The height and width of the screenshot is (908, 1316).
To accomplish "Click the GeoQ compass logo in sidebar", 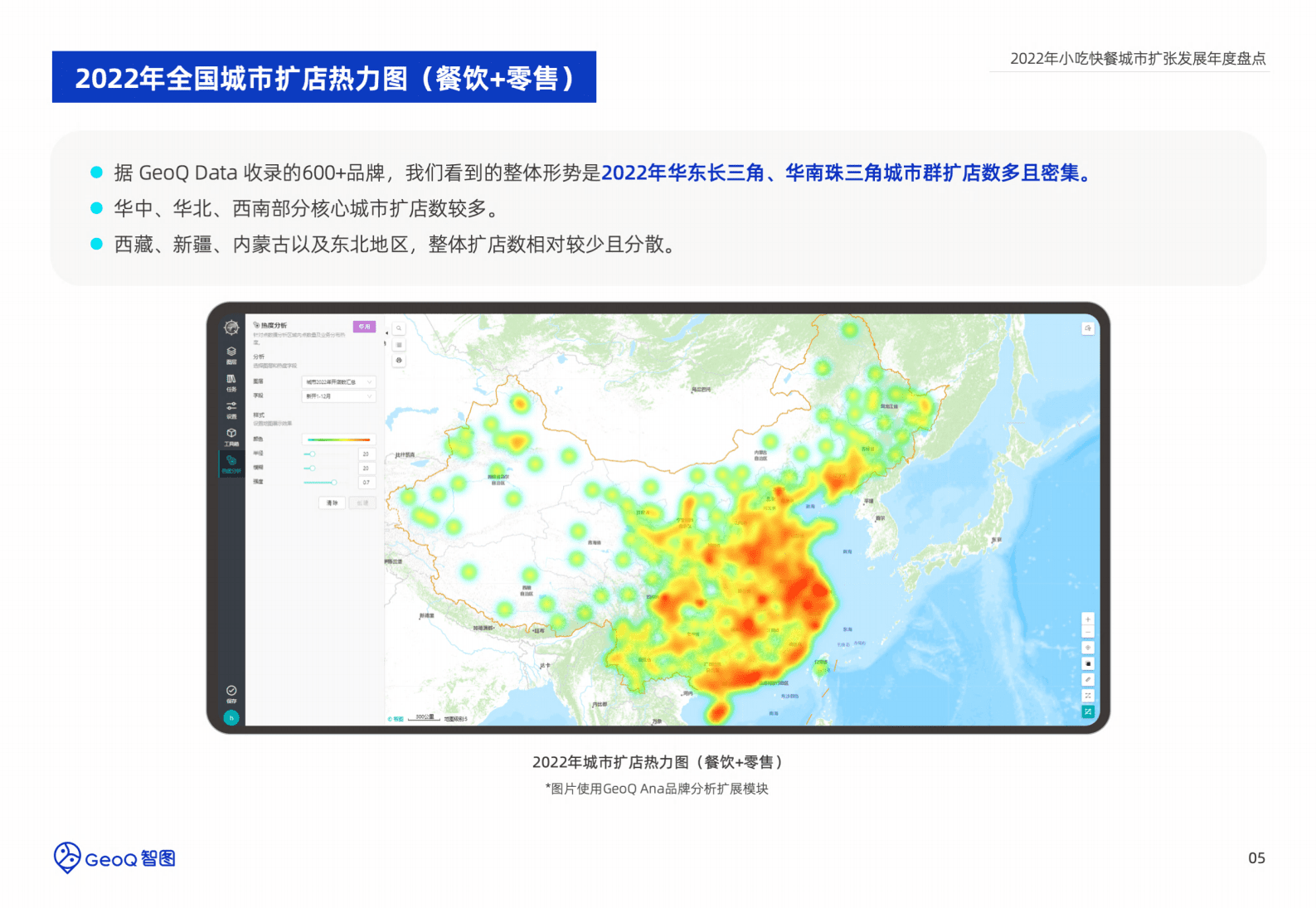I will (x=231, y=328).
